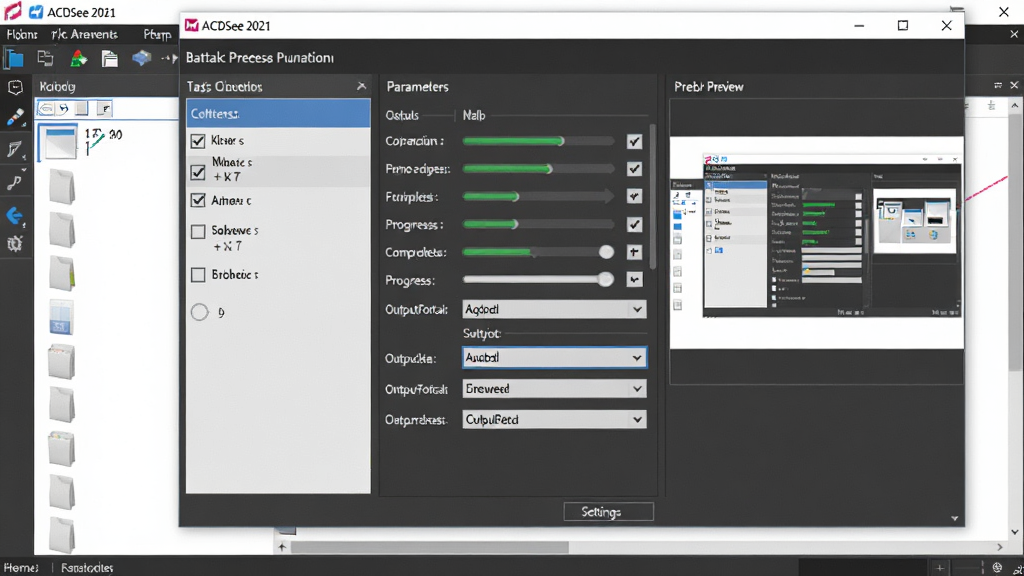
Task: Click the globe icon in the bottom status bar
Action: click(997, 568)
